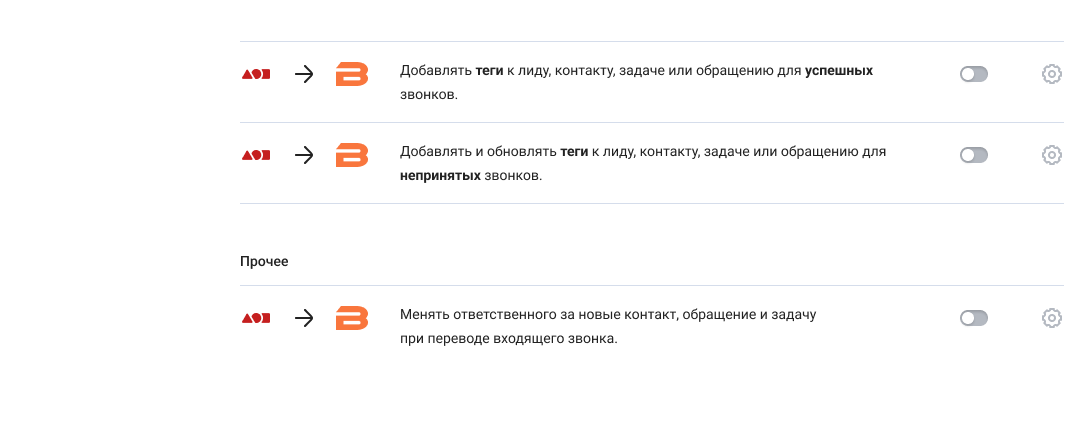Click the text starting with Добавлять и обновлять
Viewport: 1080px width, 424px height.
coord(643,153)
